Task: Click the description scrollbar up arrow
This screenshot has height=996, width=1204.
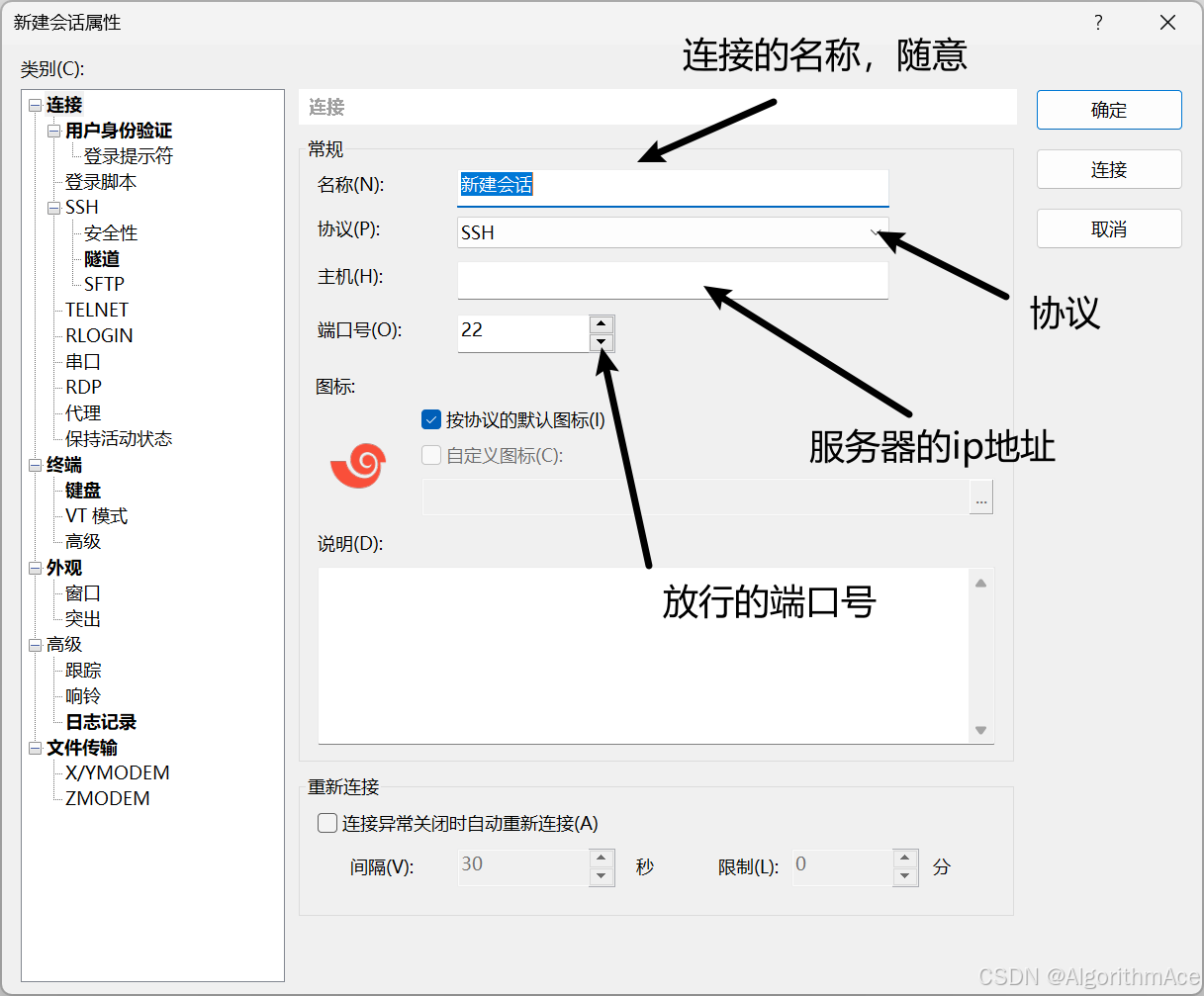Action: tap(980, 583)
